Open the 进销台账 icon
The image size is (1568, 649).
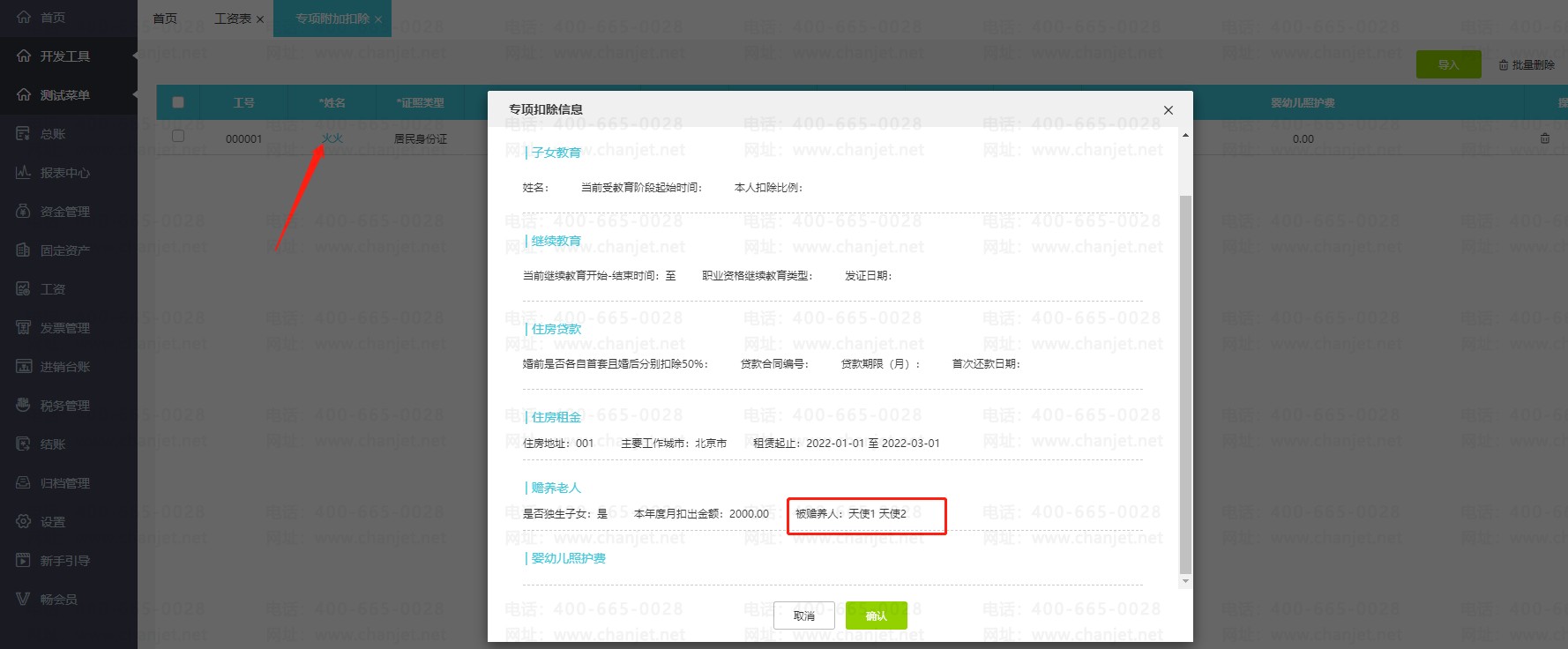pos(24,367)
